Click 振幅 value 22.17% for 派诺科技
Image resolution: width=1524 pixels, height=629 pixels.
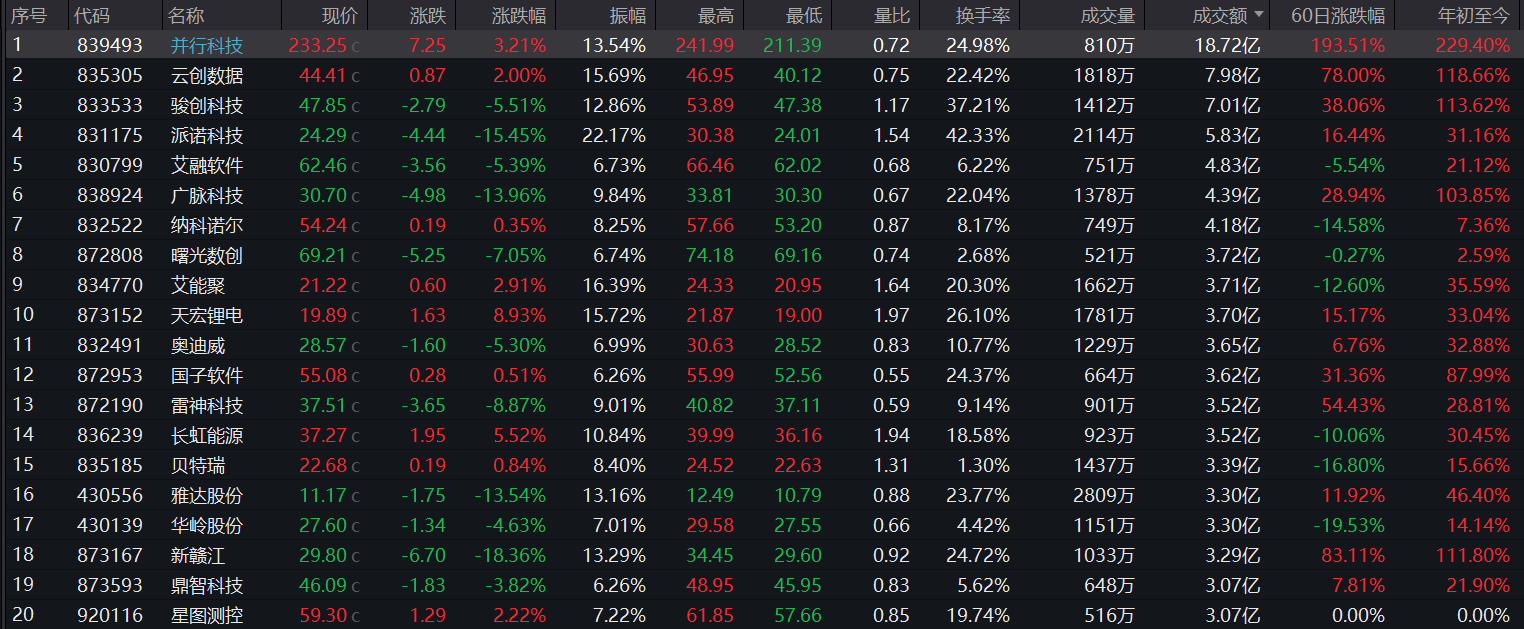pos(614,135)
